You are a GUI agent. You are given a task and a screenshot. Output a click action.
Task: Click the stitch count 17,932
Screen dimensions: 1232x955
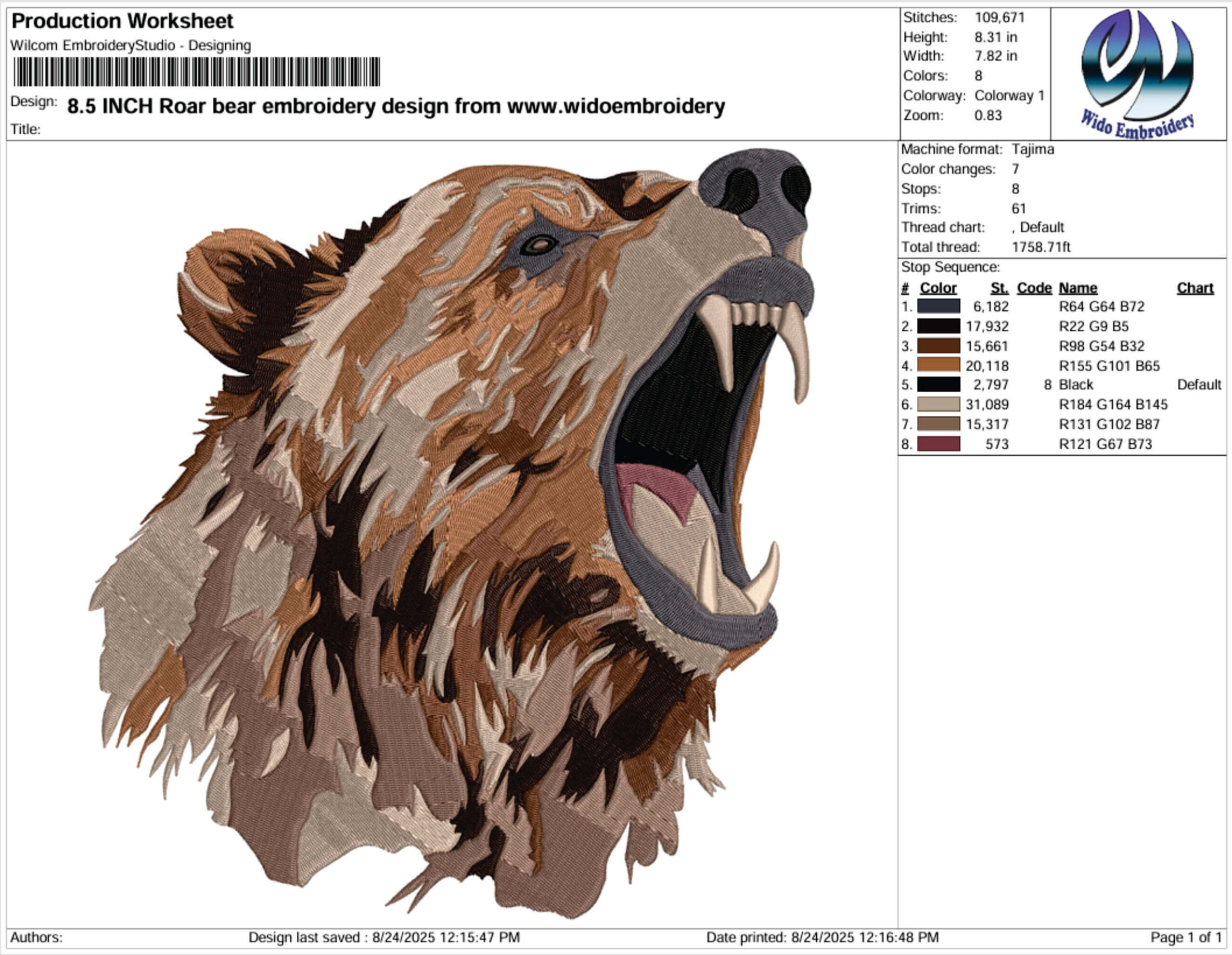click(x=987, y=327)
